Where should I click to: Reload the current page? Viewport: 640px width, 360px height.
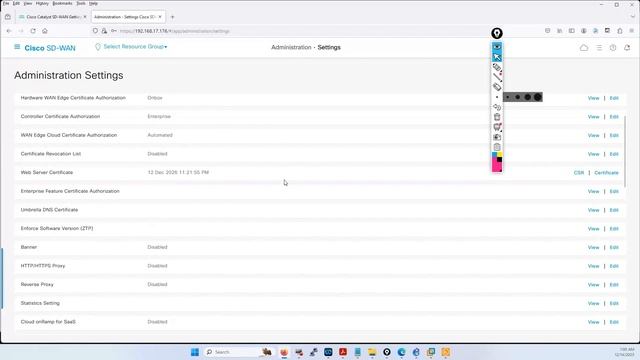point(33,31)
